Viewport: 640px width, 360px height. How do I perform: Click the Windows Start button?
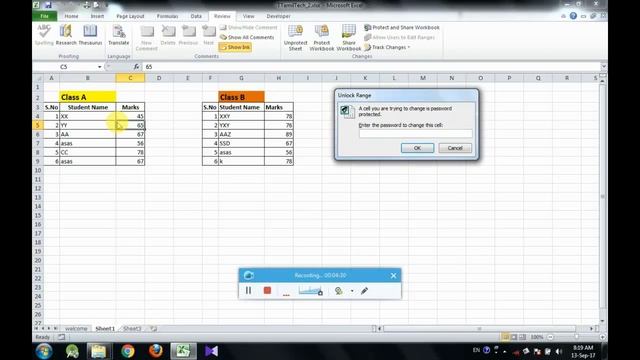(44, 351)
